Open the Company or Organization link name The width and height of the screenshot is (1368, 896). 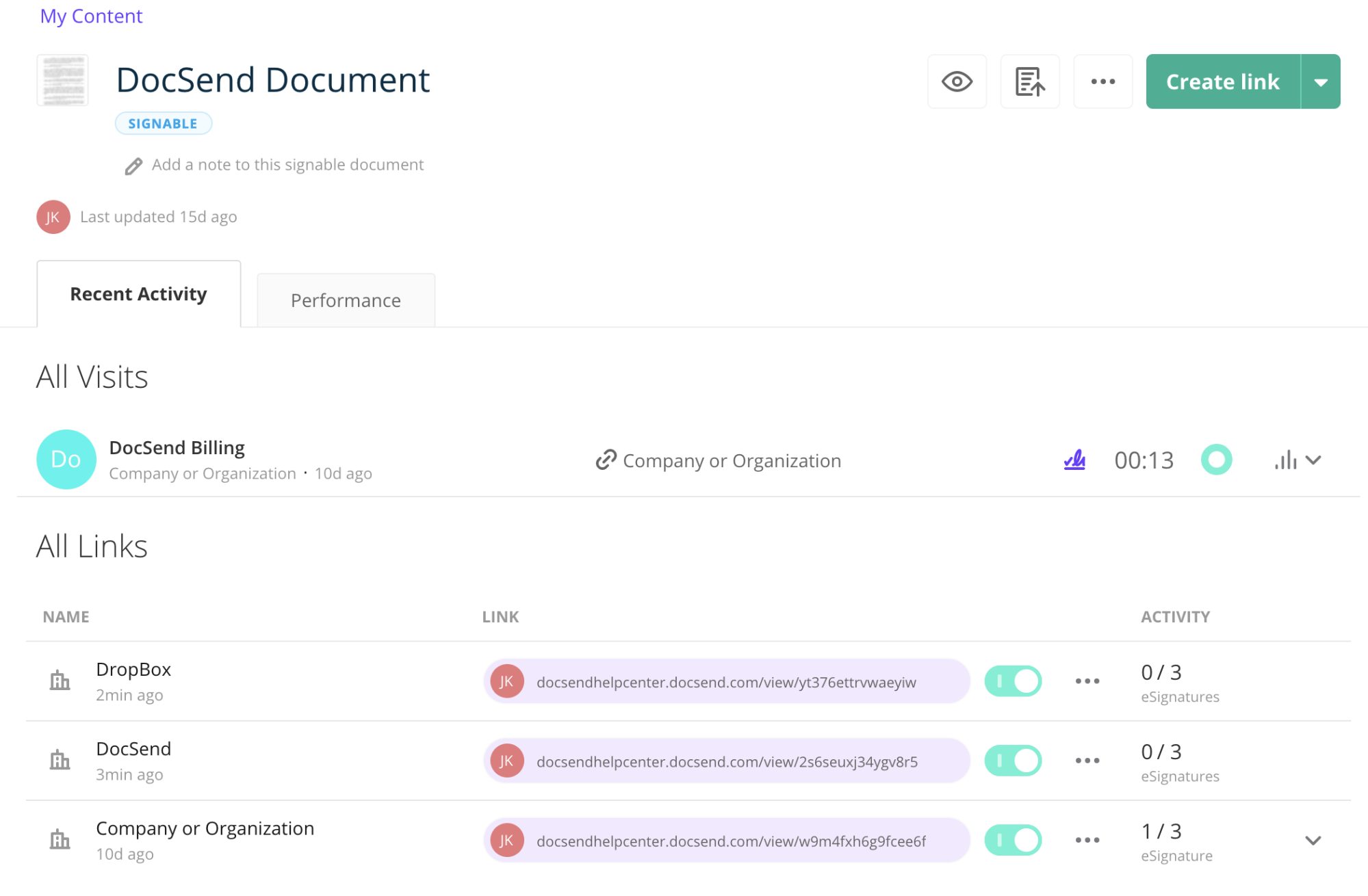(205, 828)
